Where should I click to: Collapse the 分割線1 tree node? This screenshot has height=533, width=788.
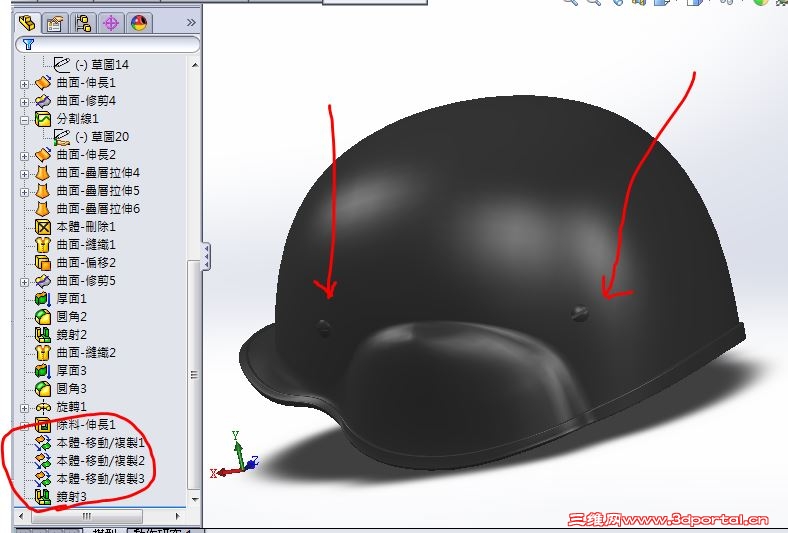point(24,120)
